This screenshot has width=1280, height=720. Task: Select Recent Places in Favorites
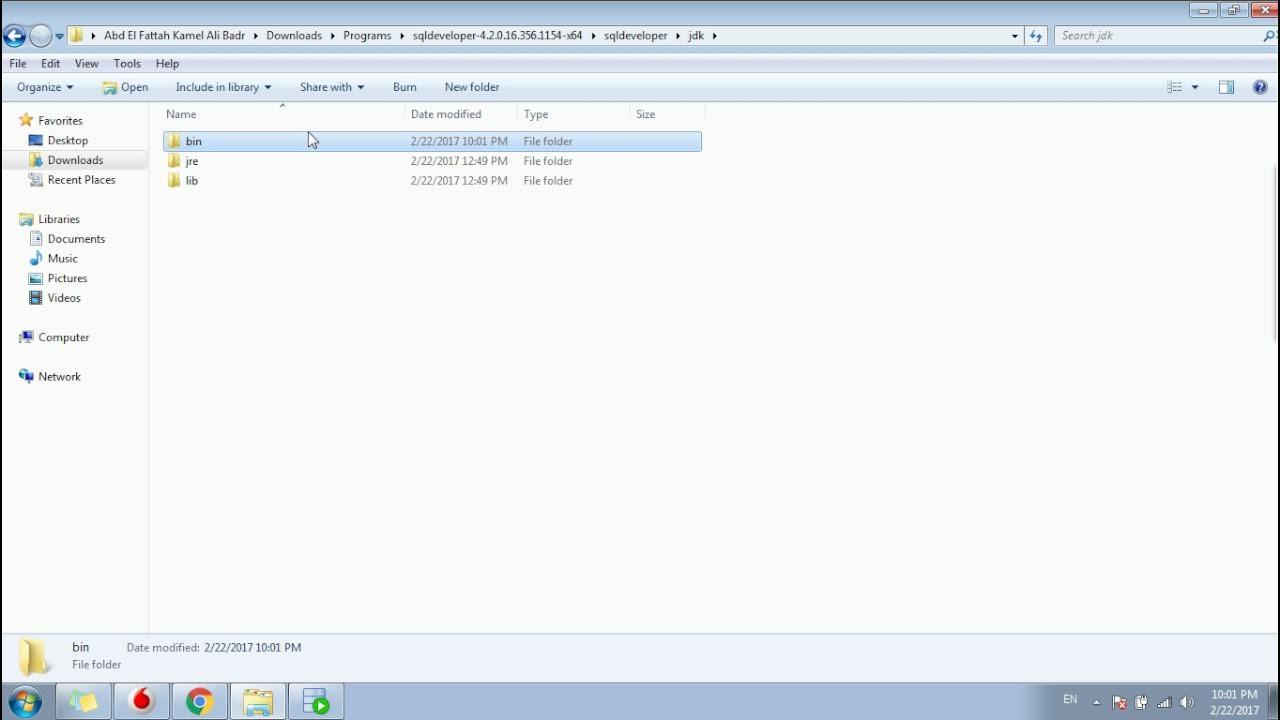pyautogui.click(x=81, y=180)
